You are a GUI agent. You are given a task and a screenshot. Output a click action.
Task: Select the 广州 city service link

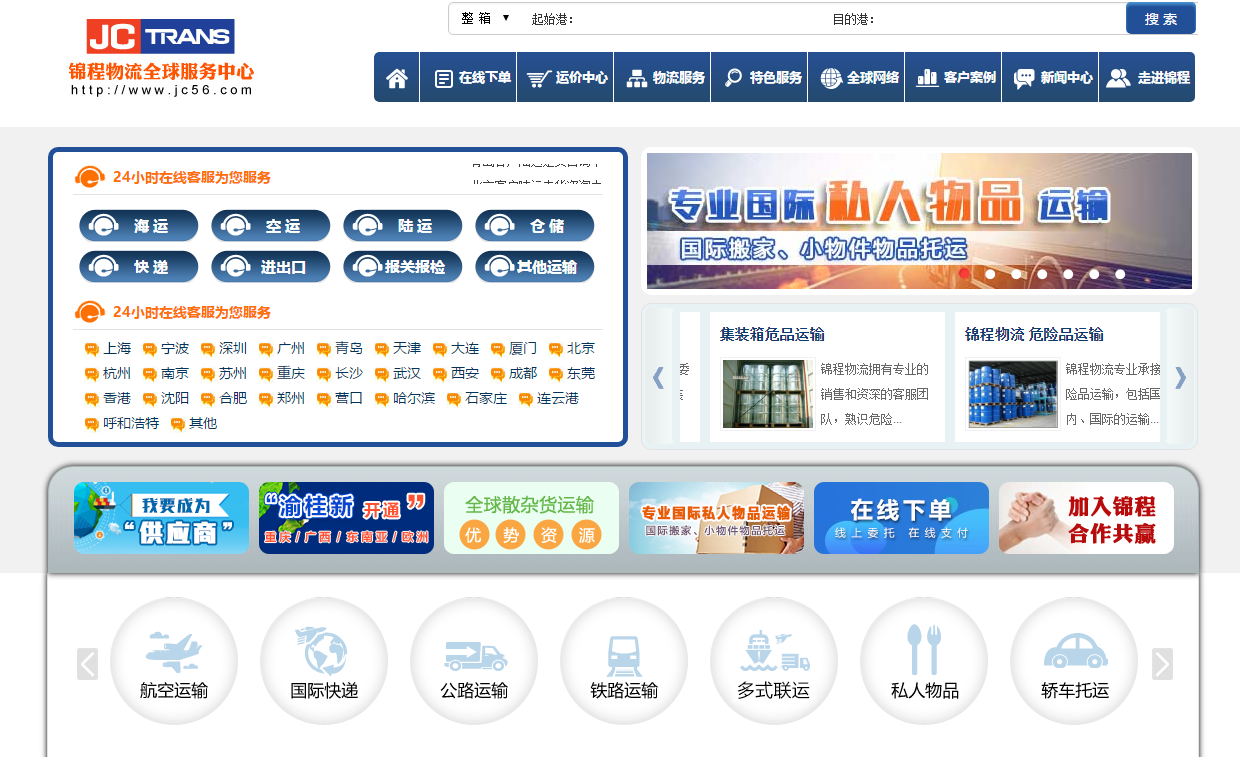click(x=283, y=349)
